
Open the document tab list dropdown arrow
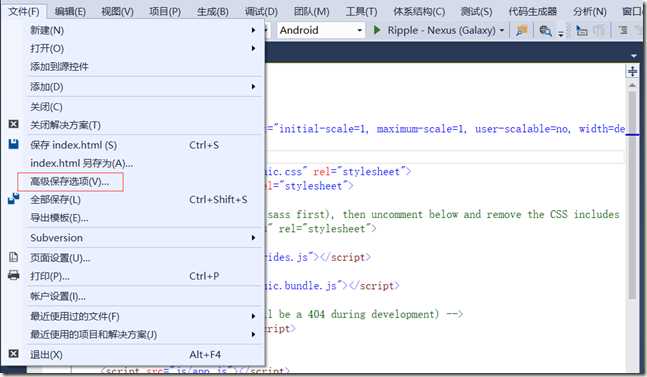point(634,56)
